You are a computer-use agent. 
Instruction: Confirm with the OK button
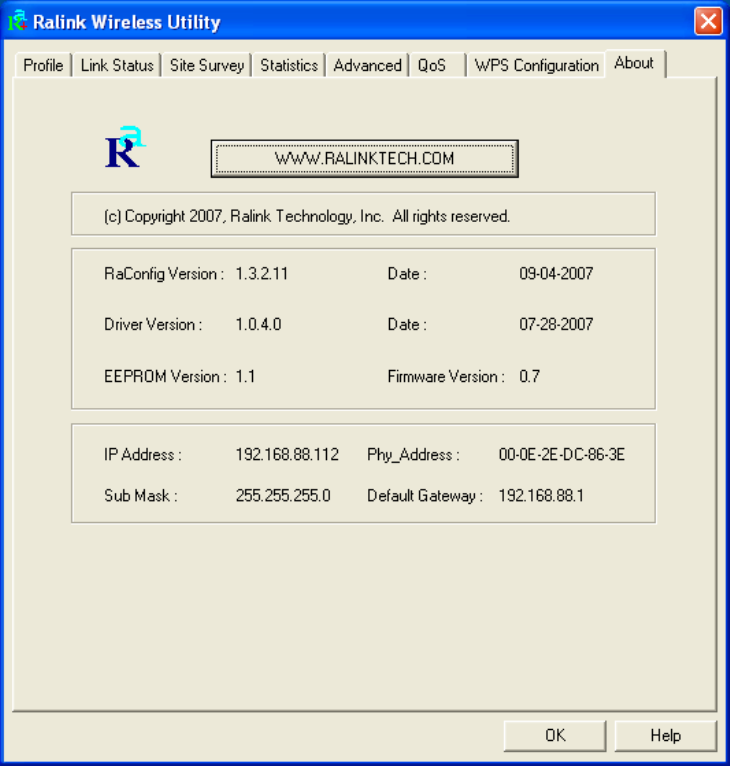(555, 736)
